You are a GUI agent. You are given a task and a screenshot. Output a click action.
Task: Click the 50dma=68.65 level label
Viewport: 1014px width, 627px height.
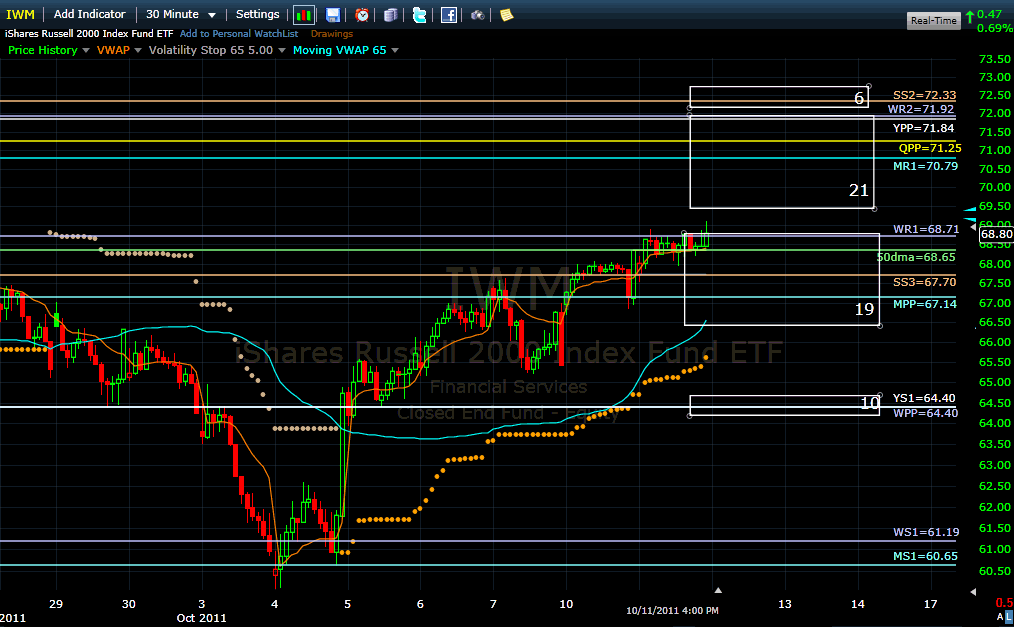[x=916, y=257]
